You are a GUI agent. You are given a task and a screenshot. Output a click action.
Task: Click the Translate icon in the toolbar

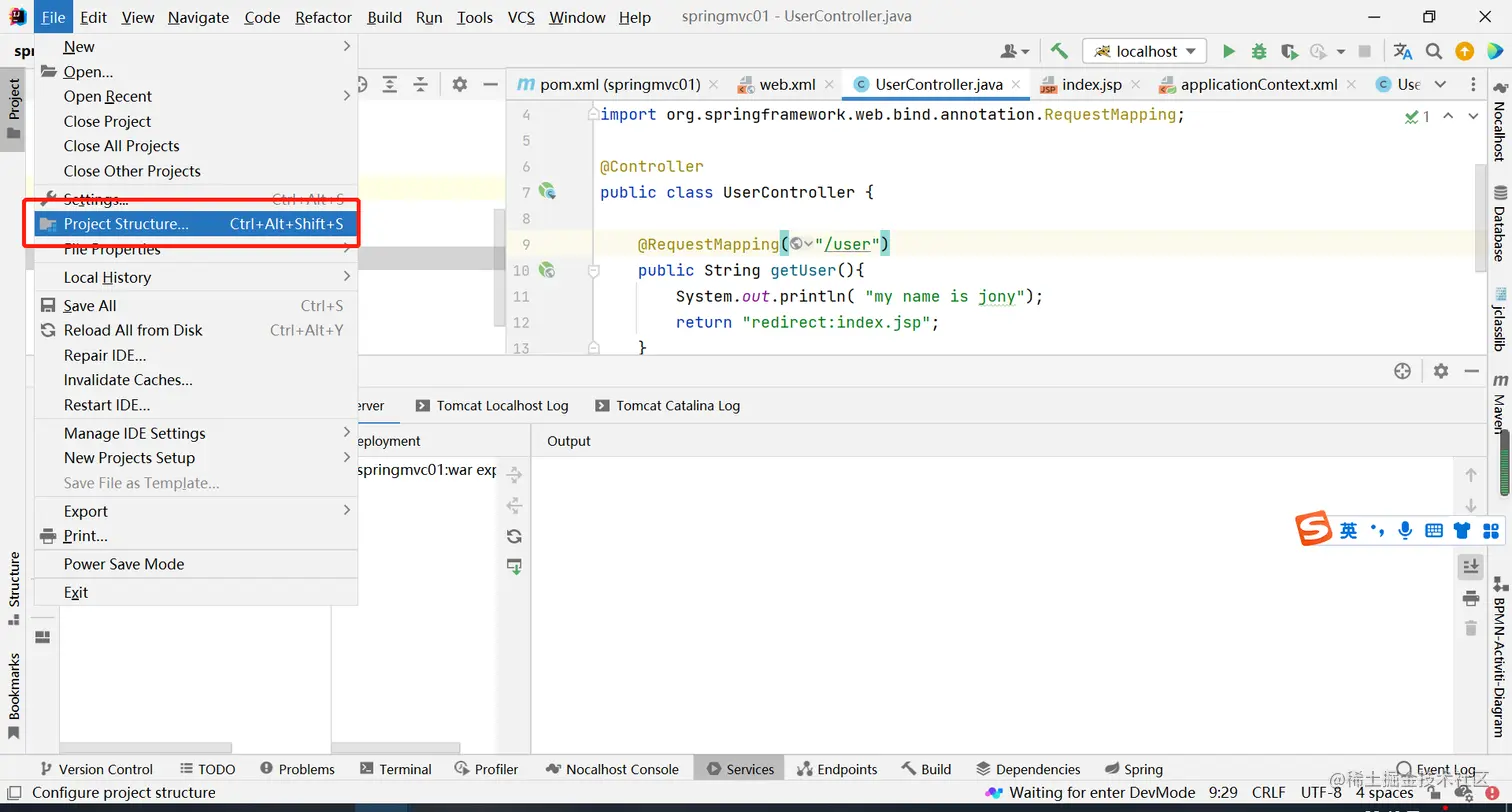point(1403,51)
